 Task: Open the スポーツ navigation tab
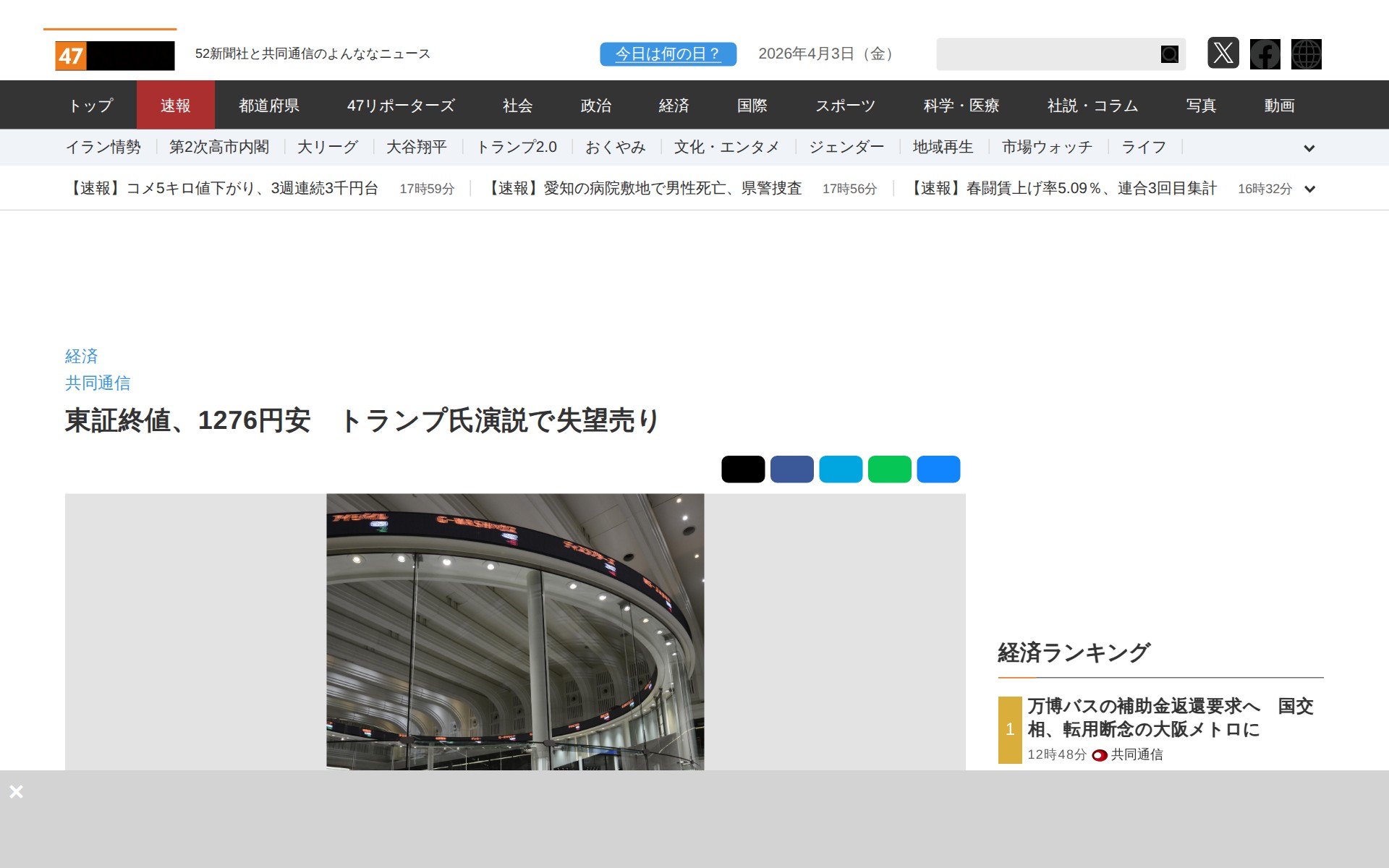point(845,106)
